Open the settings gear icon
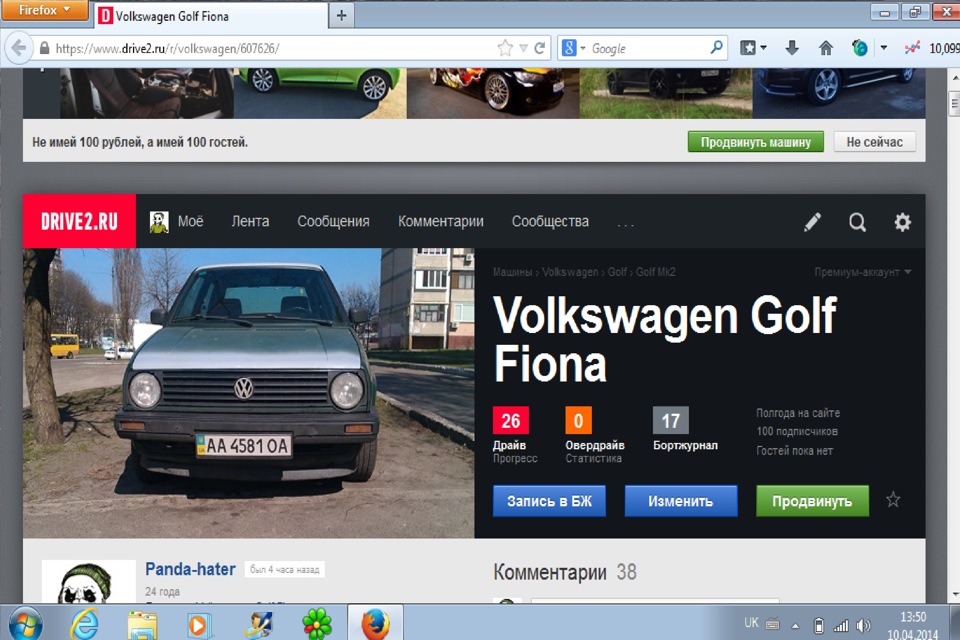 (x=902, y=222)
